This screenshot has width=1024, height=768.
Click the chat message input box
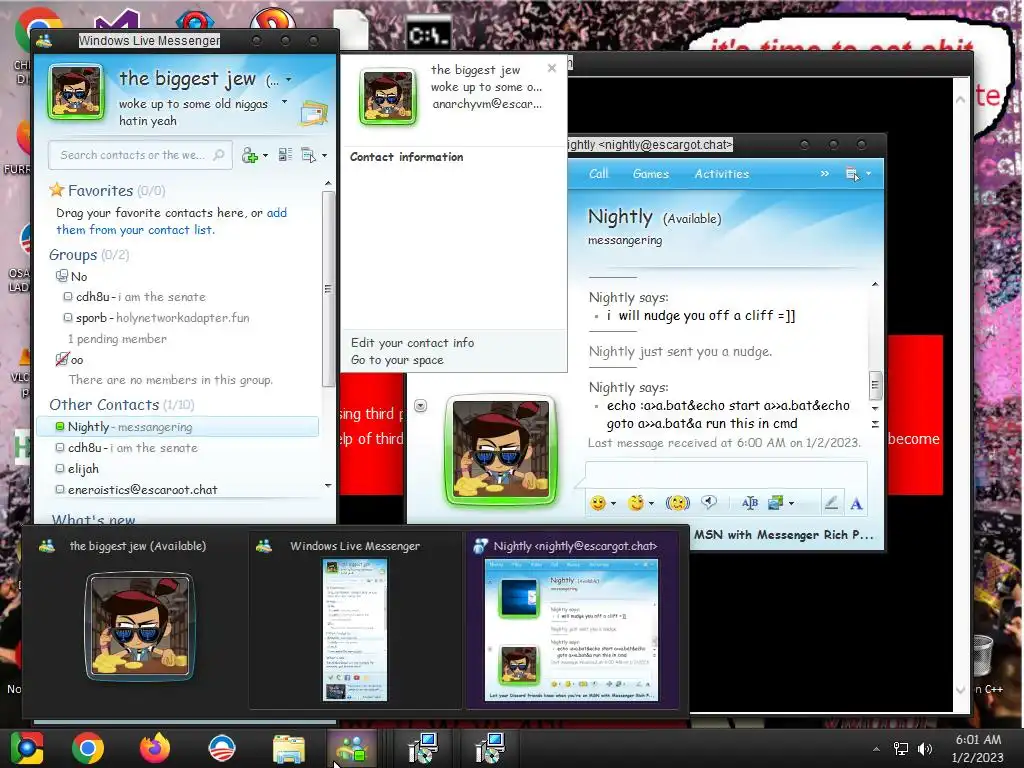click(726, 473)
